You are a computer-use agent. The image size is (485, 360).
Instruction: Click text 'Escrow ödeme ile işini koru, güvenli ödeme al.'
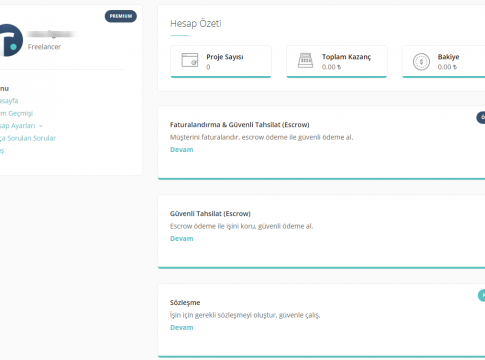(242, 226)
